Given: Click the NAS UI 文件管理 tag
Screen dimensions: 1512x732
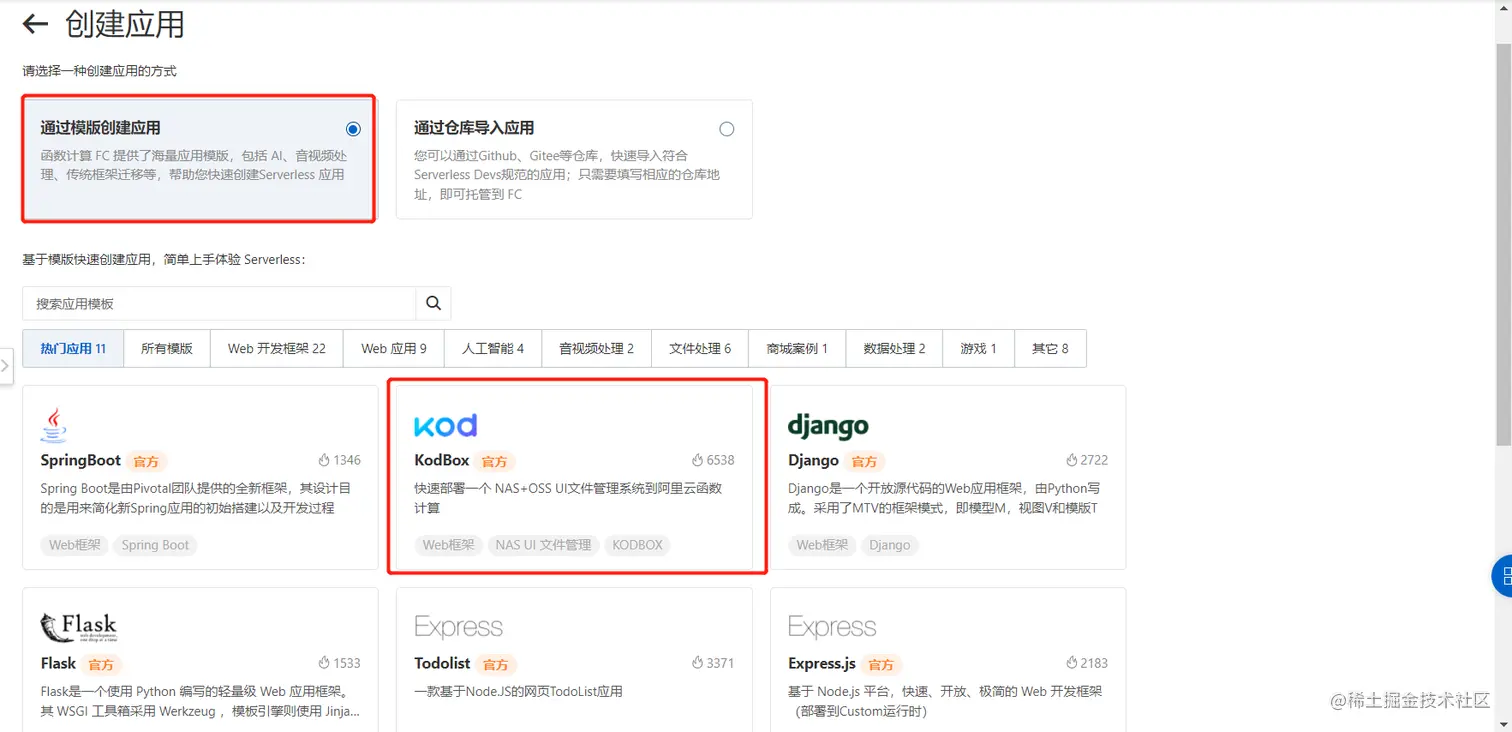Looking at the screenshot, I should 543,545.
